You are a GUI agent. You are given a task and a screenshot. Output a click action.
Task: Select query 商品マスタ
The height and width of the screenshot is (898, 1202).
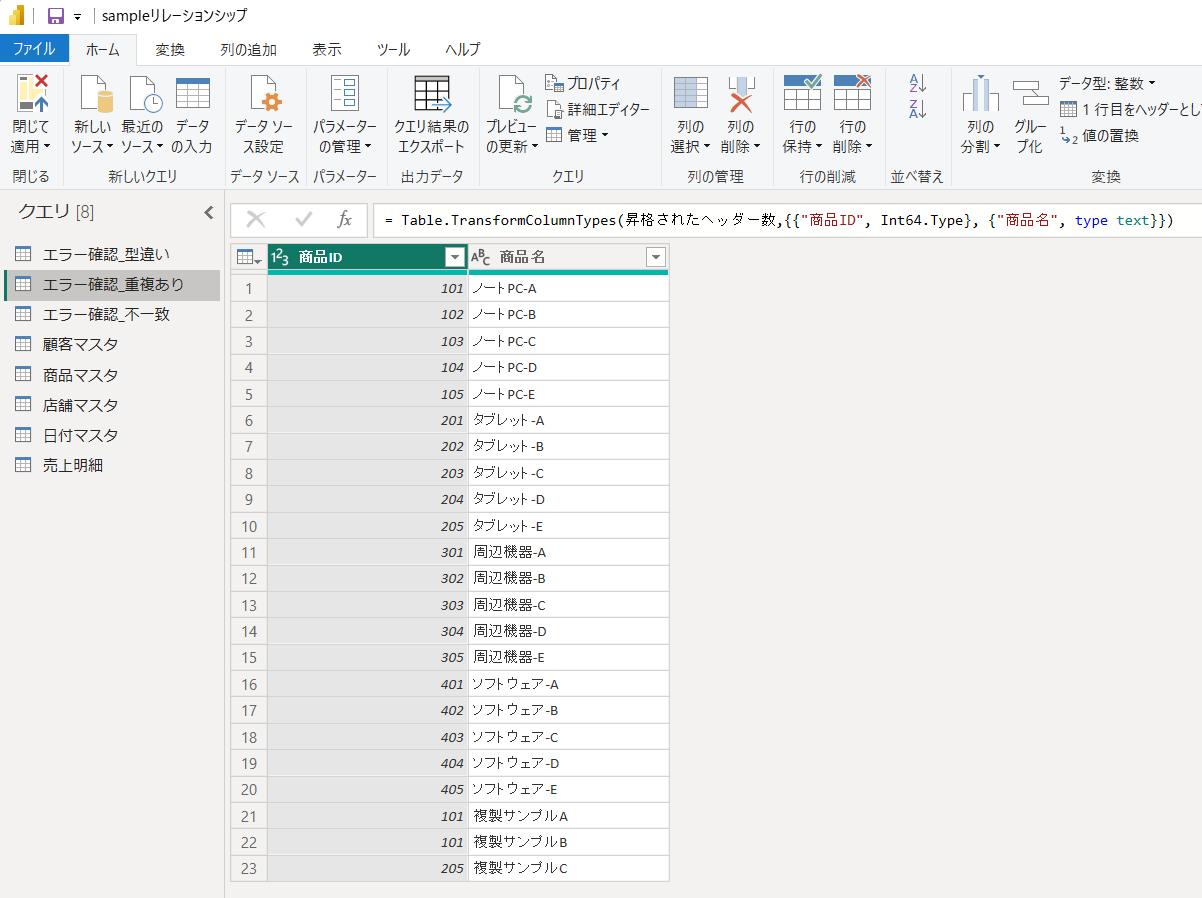[112, 375]
